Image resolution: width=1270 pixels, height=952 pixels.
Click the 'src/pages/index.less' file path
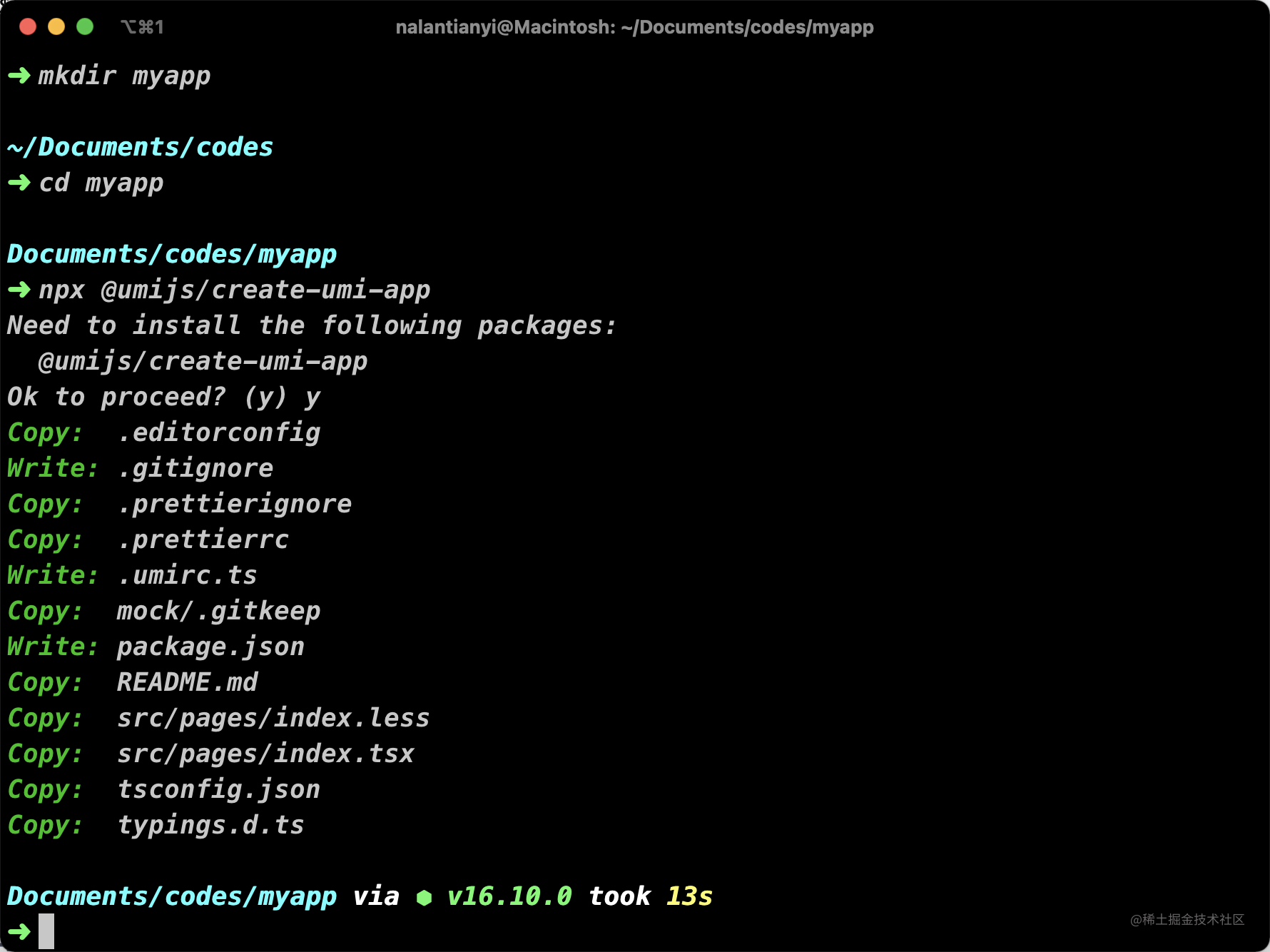[273, 718]
